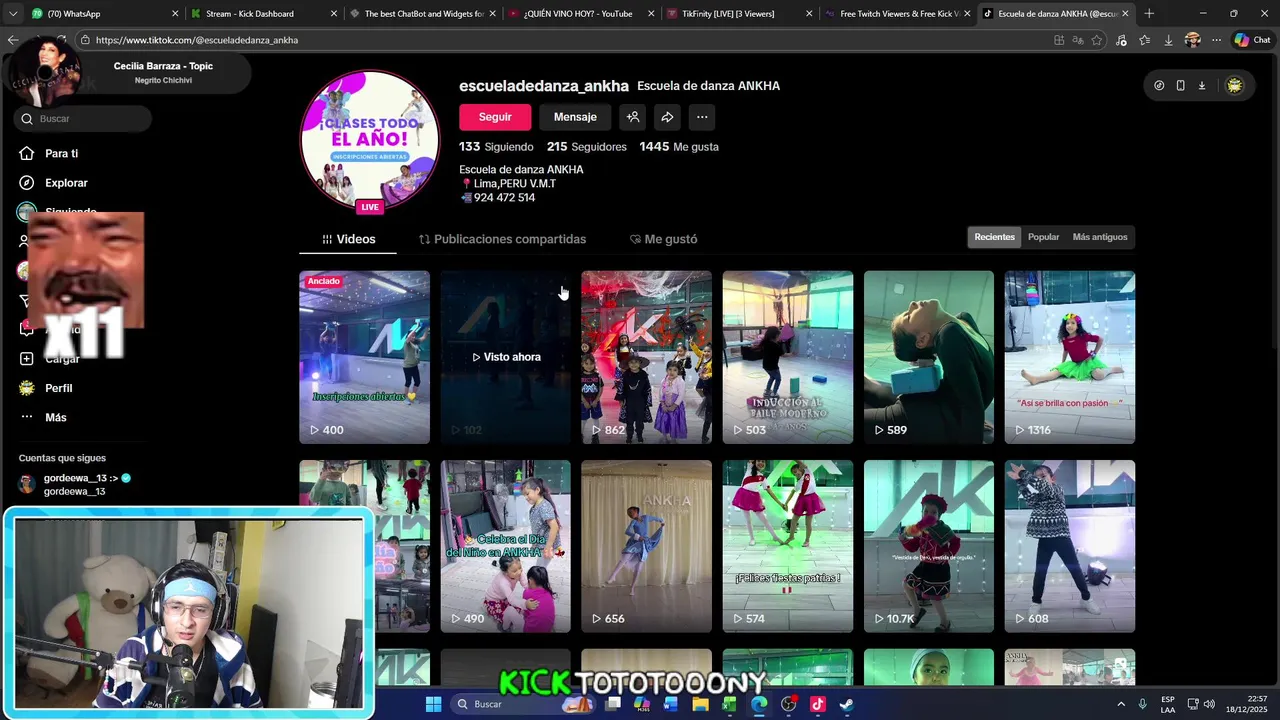1280x720 pixels.
Task: Open the Windows Start menu
Action: (x=433, y=704)
